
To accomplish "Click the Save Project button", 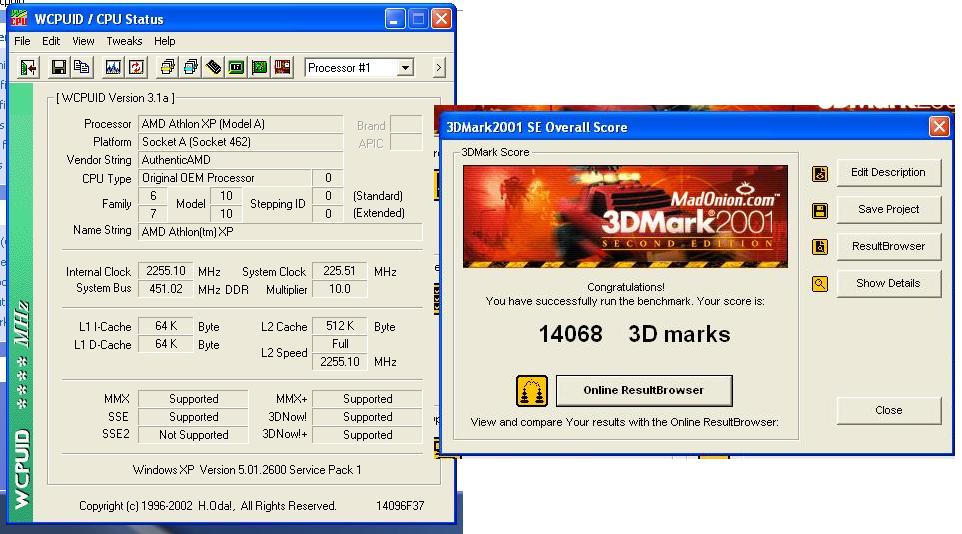I will 888,209.
